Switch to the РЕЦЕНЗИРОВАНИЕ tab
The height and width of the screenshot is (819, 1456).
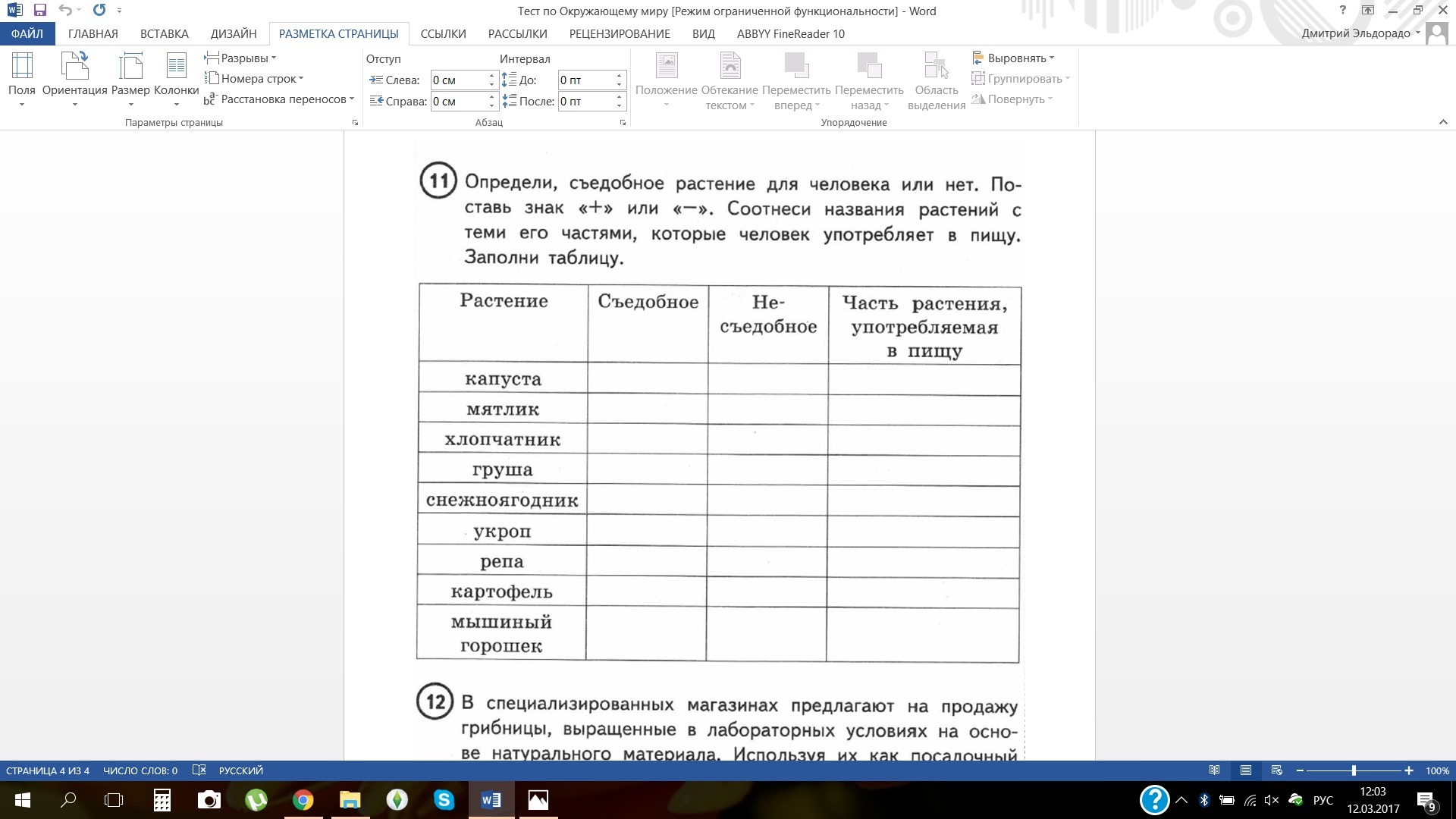pos(620,34)
